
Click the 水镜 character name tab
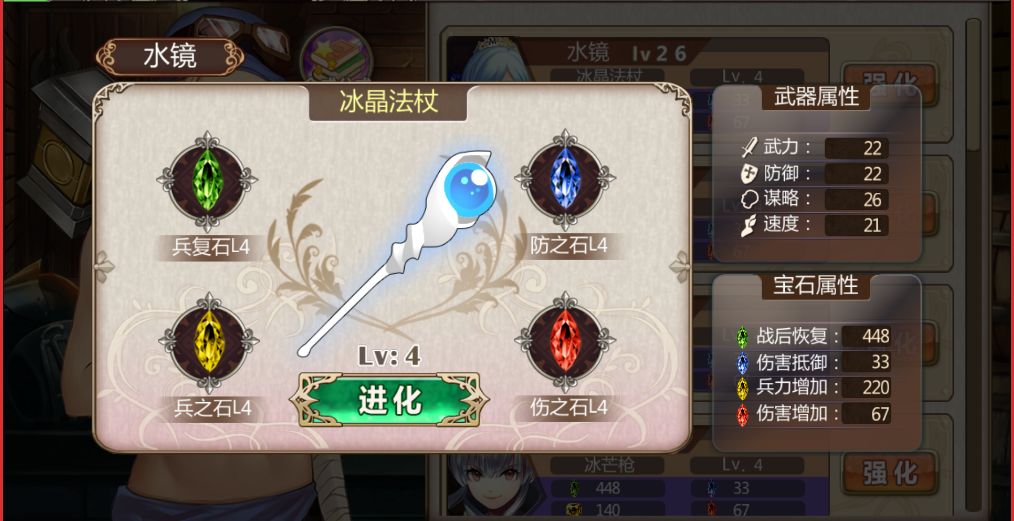[x=170, y=57]
